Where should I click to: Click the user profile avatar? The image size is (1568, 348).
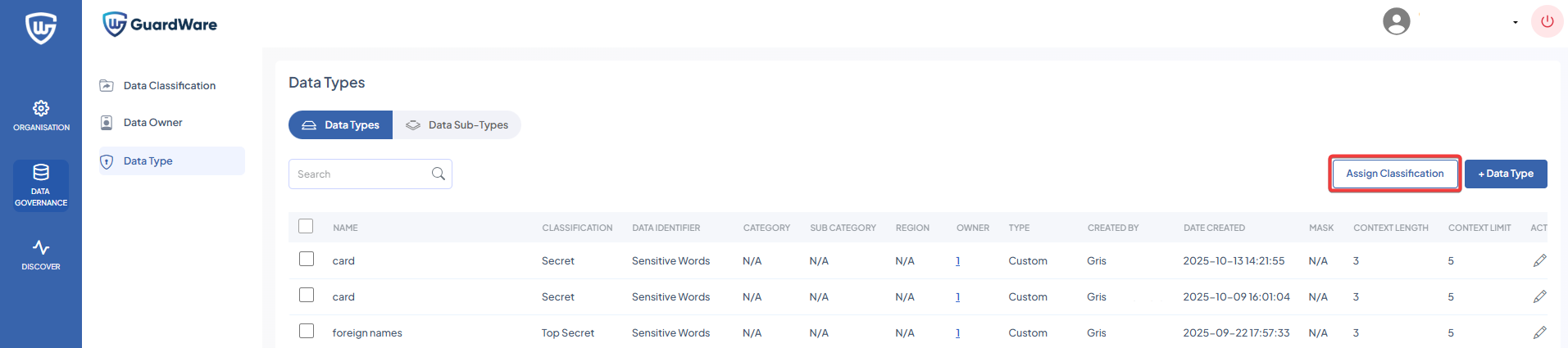point(1396,21)
